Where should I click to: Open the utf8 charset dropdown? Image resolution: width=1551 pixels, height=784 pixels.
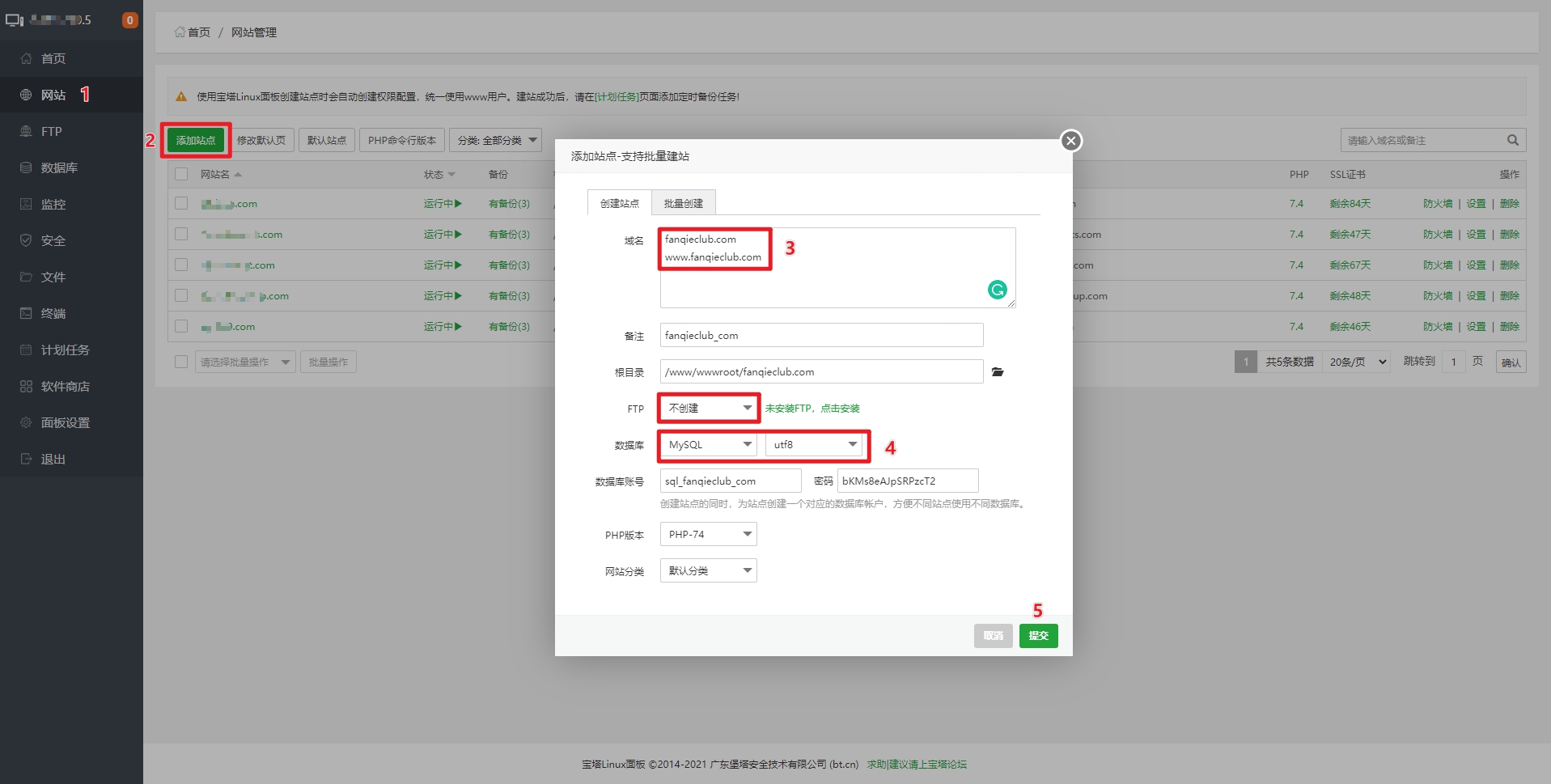(815, 444)
